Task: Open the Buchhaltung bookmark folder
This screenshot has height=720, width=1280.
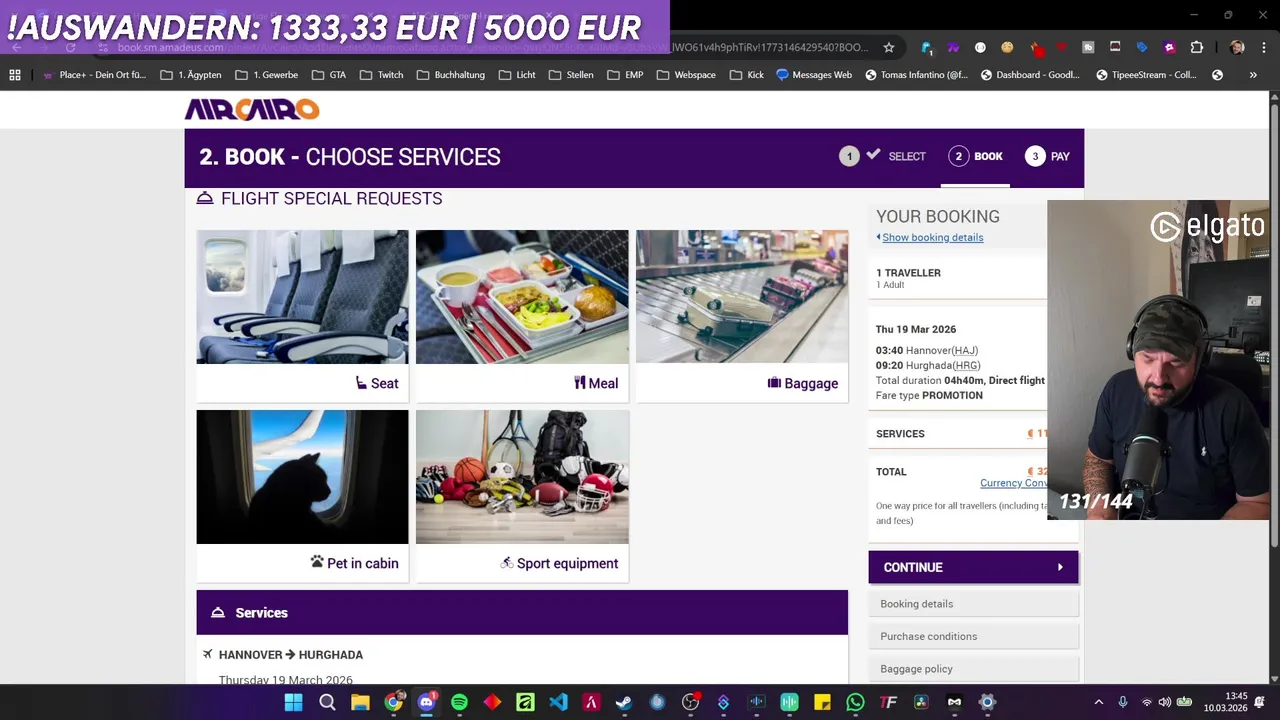Action: click(x=449, y=75)
